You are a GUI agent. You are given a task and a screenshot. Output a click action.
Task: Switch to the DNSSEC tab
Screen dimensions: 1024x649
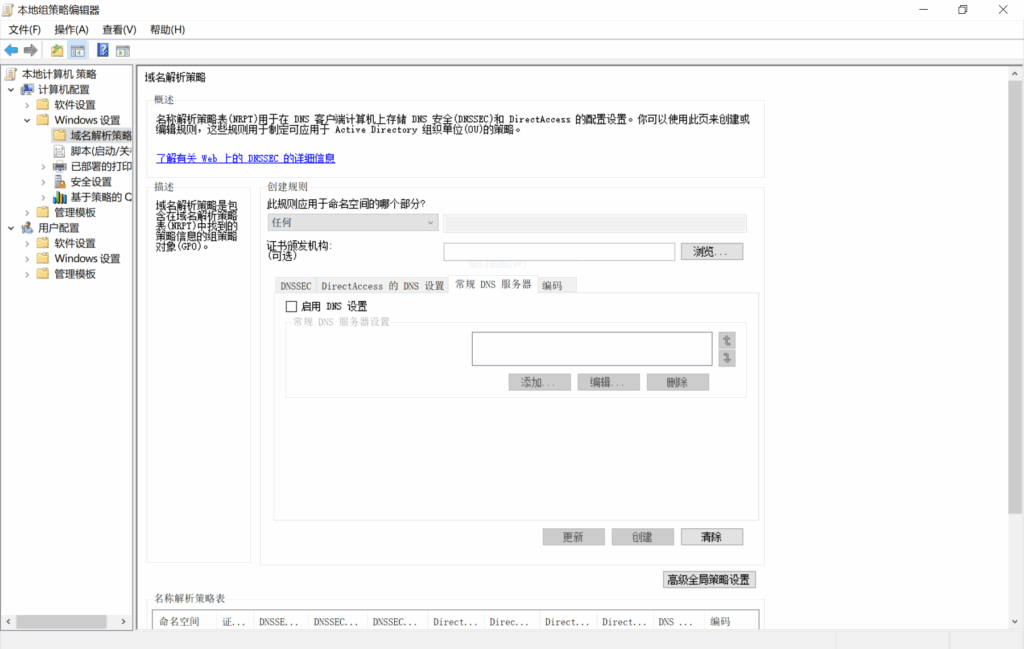pyautogui.click(x=295, y=285)
